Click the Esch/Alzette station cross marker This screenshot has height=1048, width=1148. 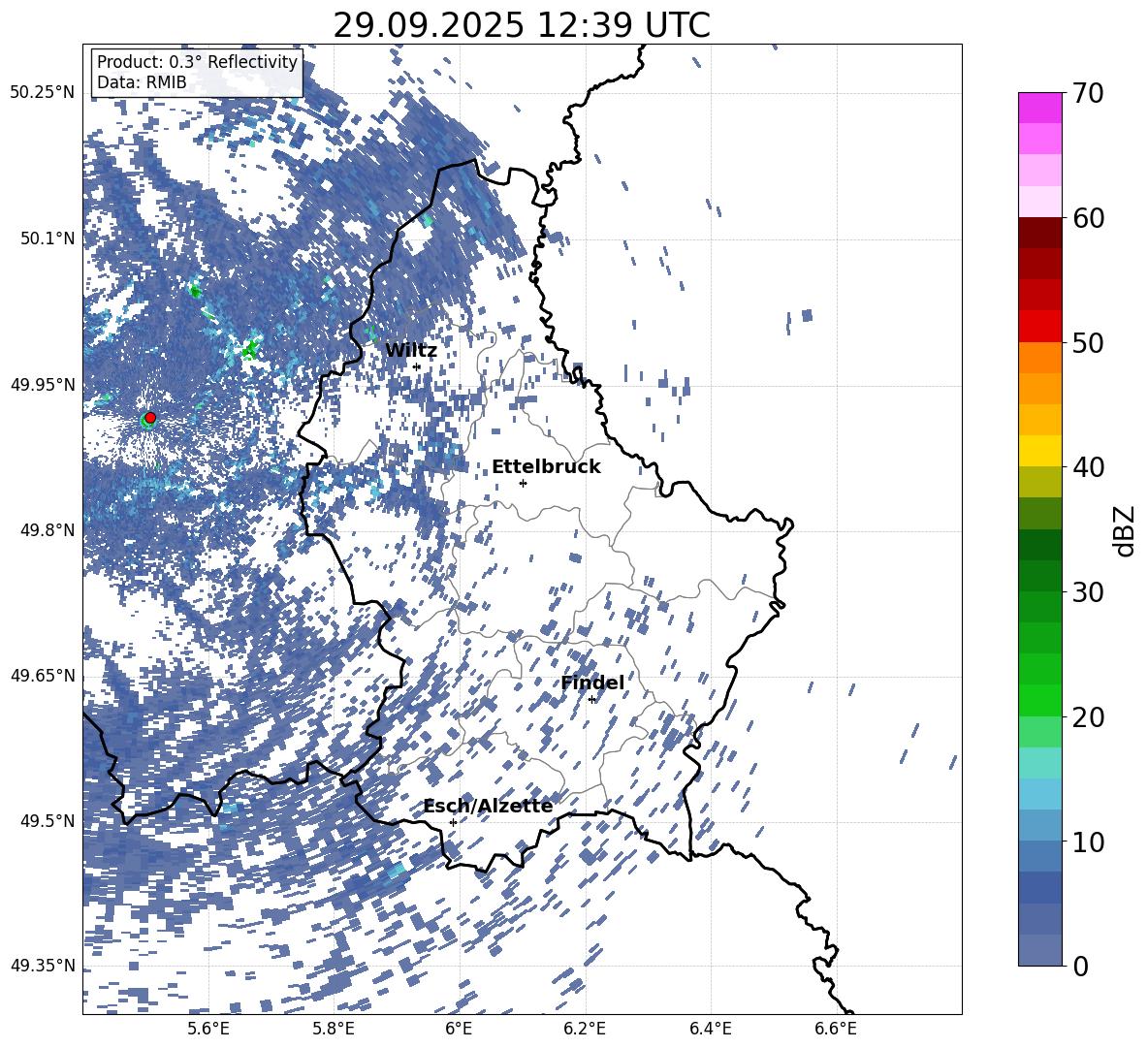(453, 822)
